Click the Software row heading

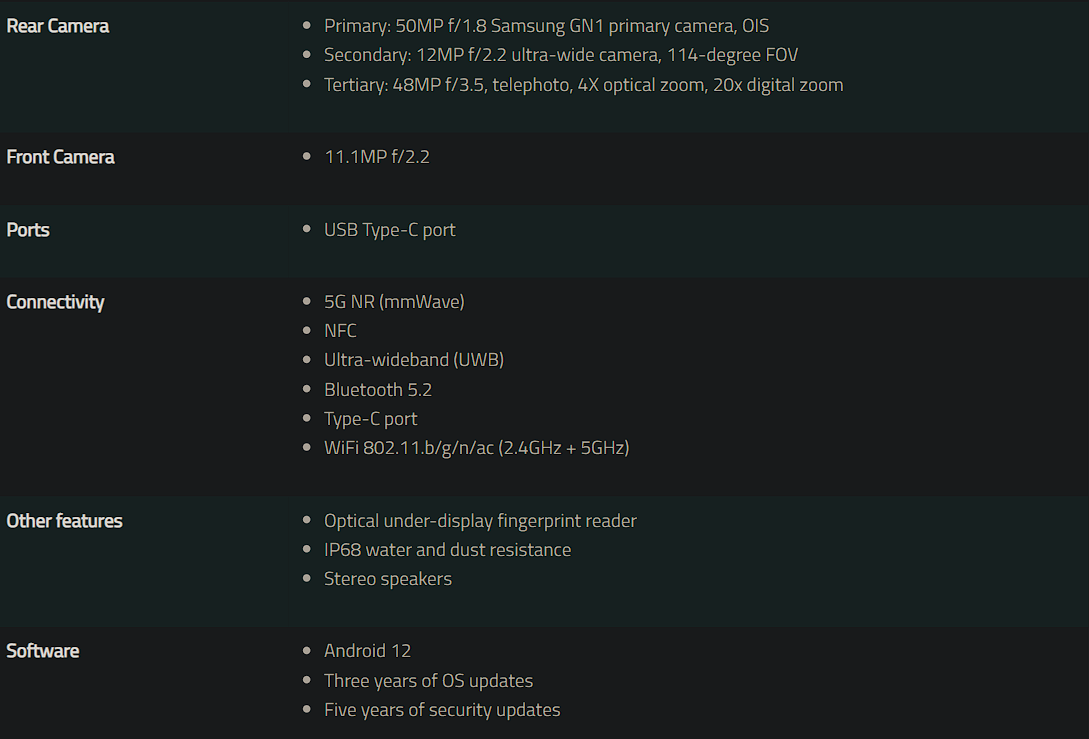(x=43, y=651)
